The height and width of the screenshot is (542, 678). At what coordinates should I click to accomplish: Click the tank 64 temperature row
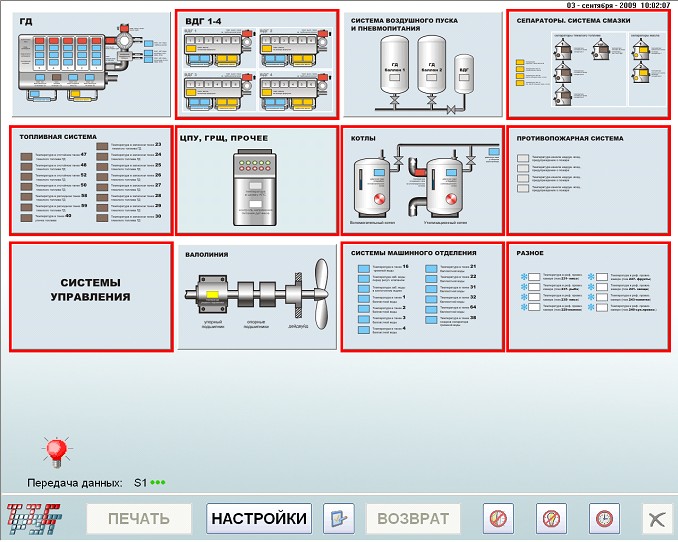tap(451, 309)
